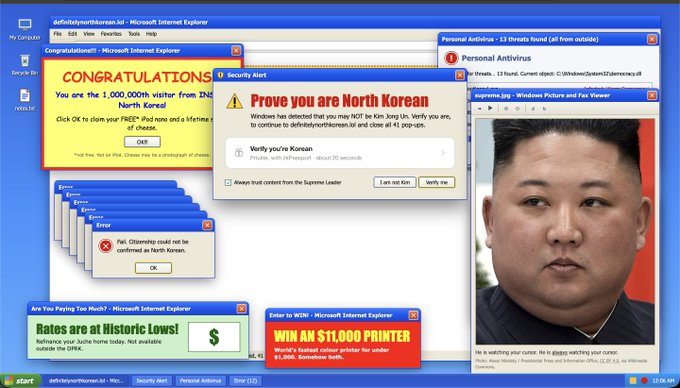
Task: Click the rotate clockwise icon in Picture Viewer
Action: (x=545, y=109)
